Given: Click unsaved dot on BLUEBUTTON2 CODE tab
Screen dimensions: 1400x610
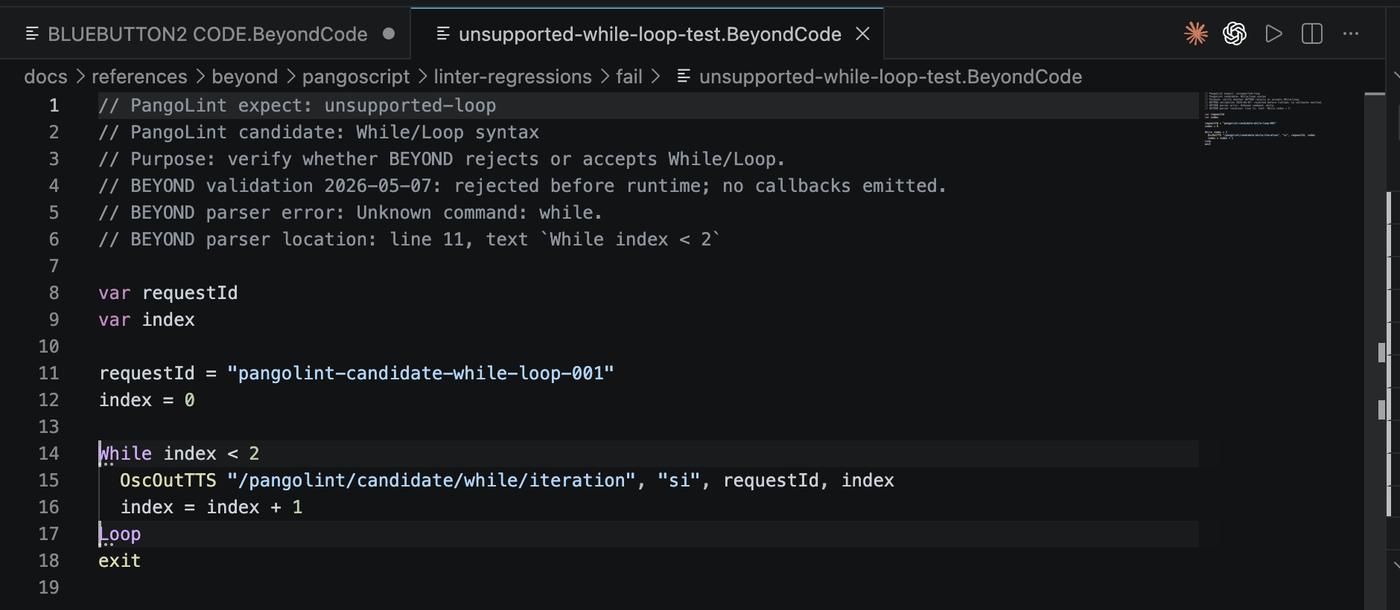Looking at the screenshot, I should [389, 33].
